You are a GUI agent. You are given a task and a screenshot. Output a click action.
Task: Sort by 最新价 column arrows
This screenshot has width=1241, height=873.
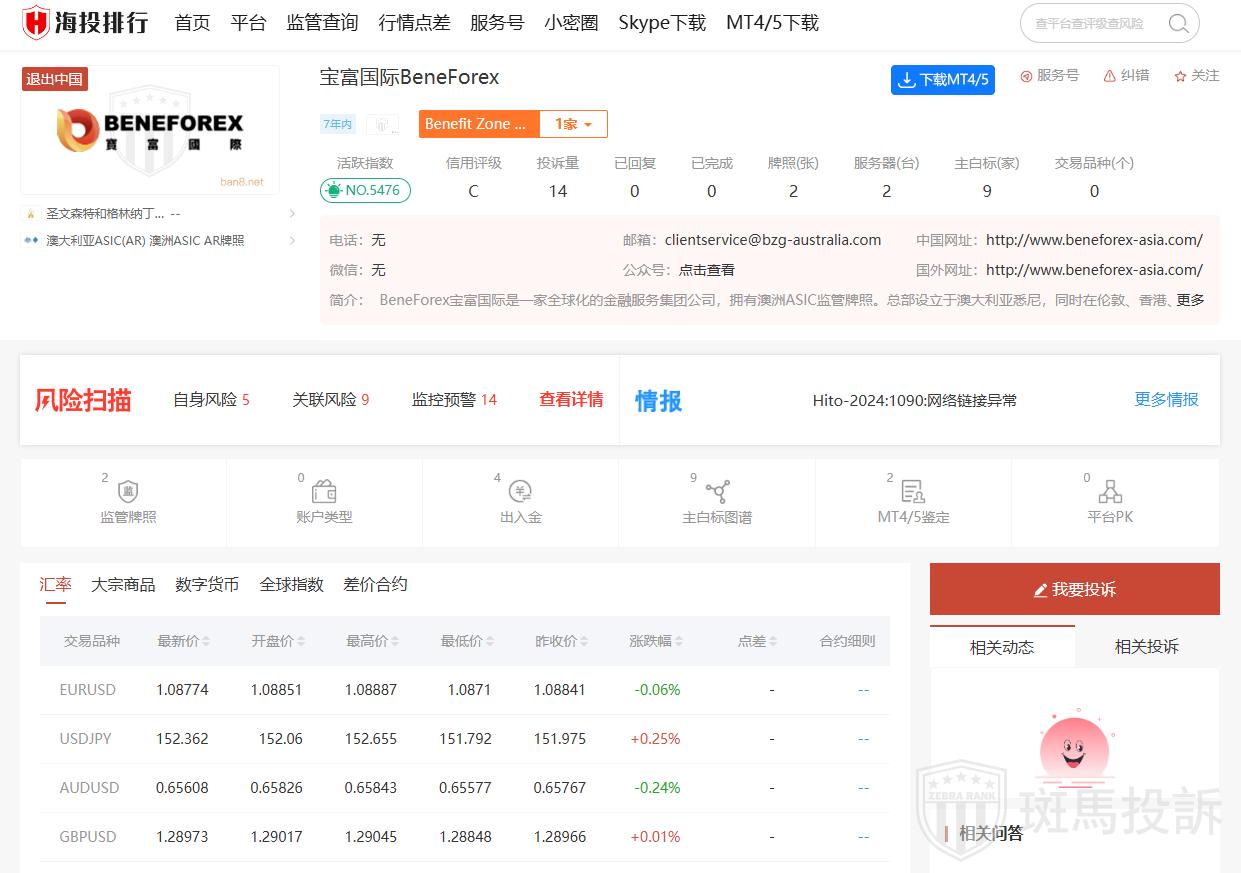click(x=206, y=642)
